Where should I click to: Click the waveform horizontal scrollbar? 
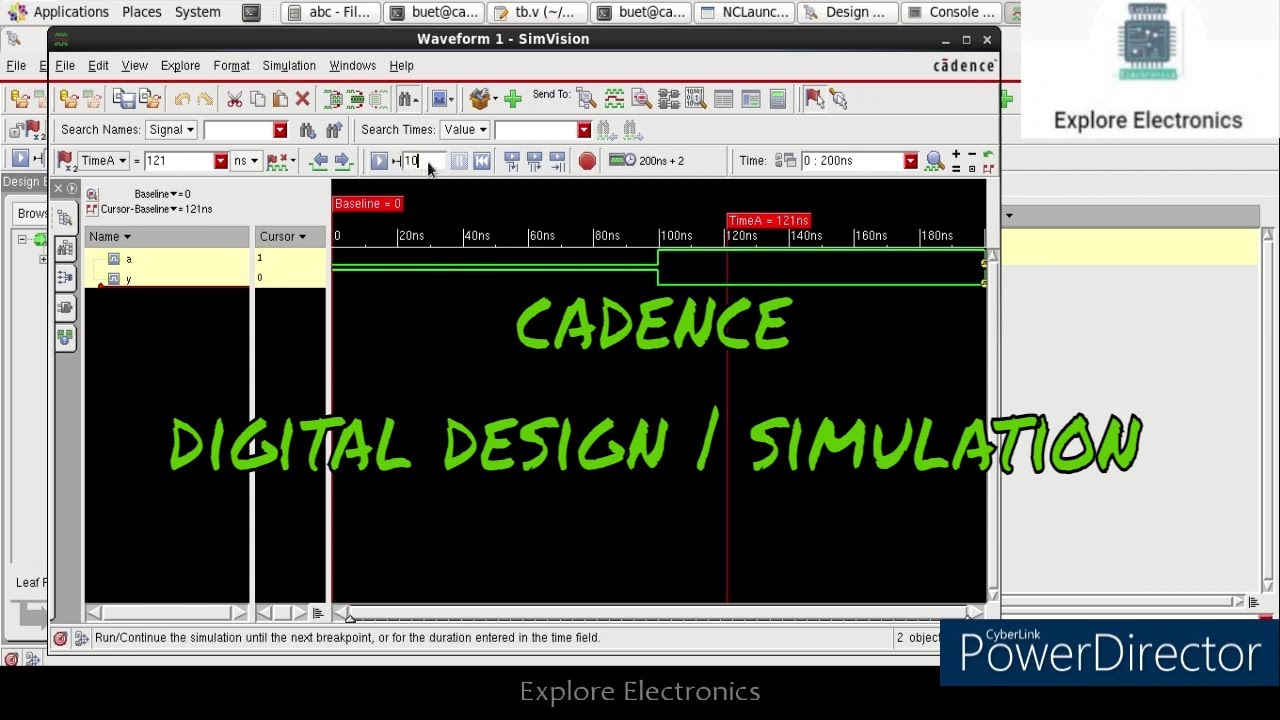tap(661, 612)
